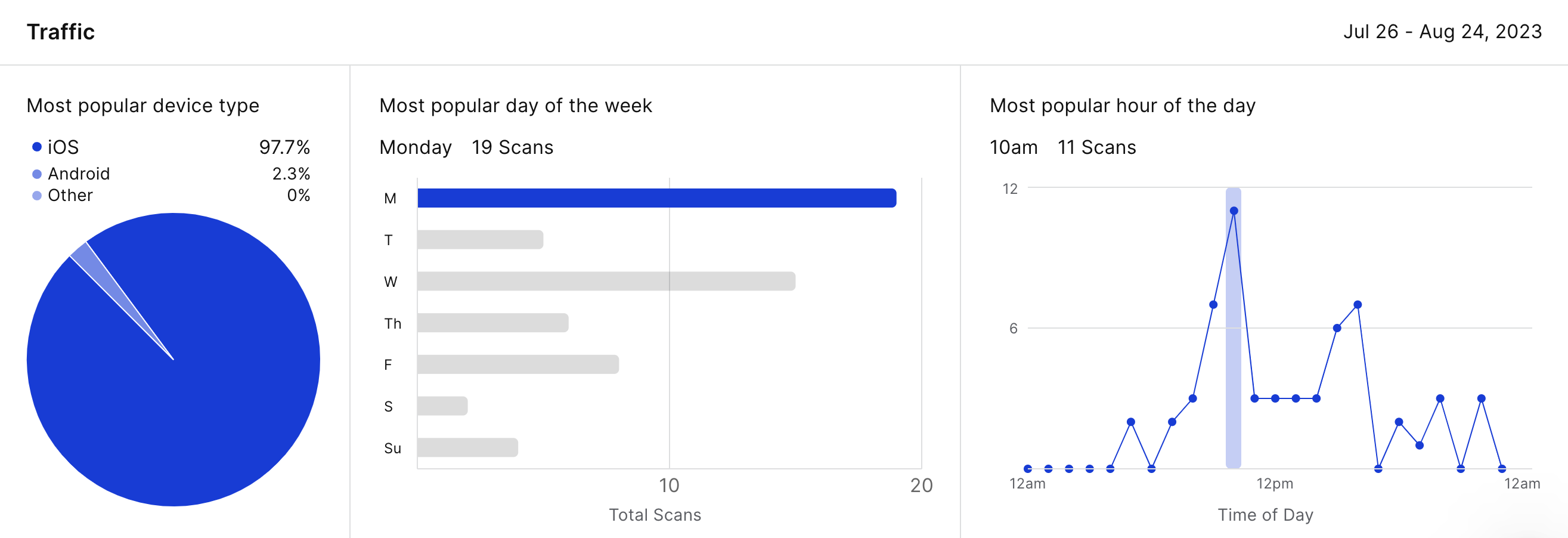Click the Android legend color dot
This screenshot has height=538, width=1568.
(36, 174)
